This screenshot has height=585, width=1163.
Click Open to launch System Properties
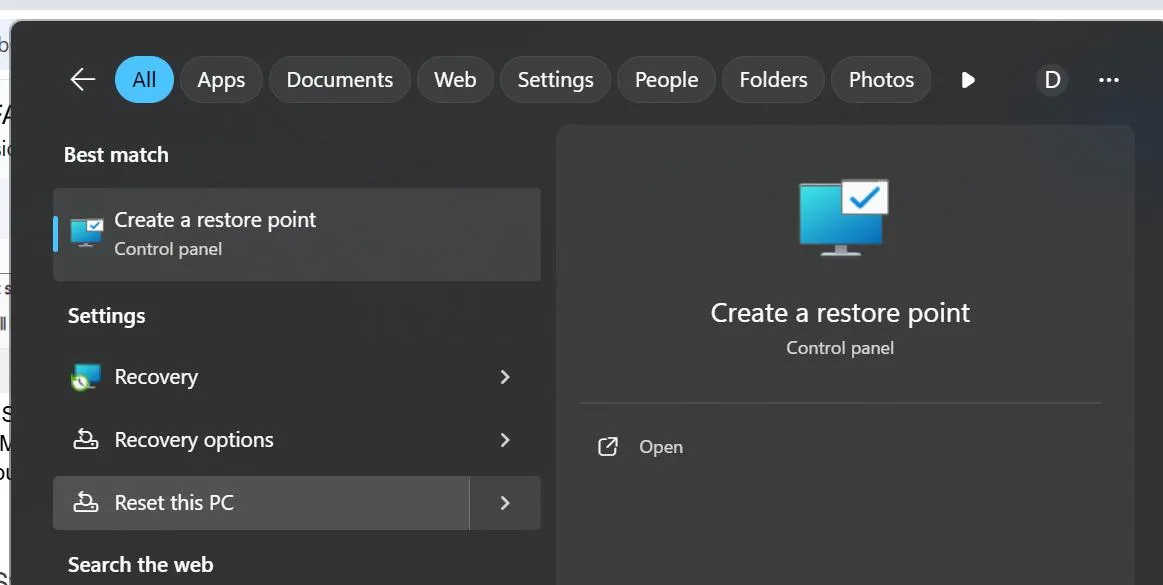[661, 447]
